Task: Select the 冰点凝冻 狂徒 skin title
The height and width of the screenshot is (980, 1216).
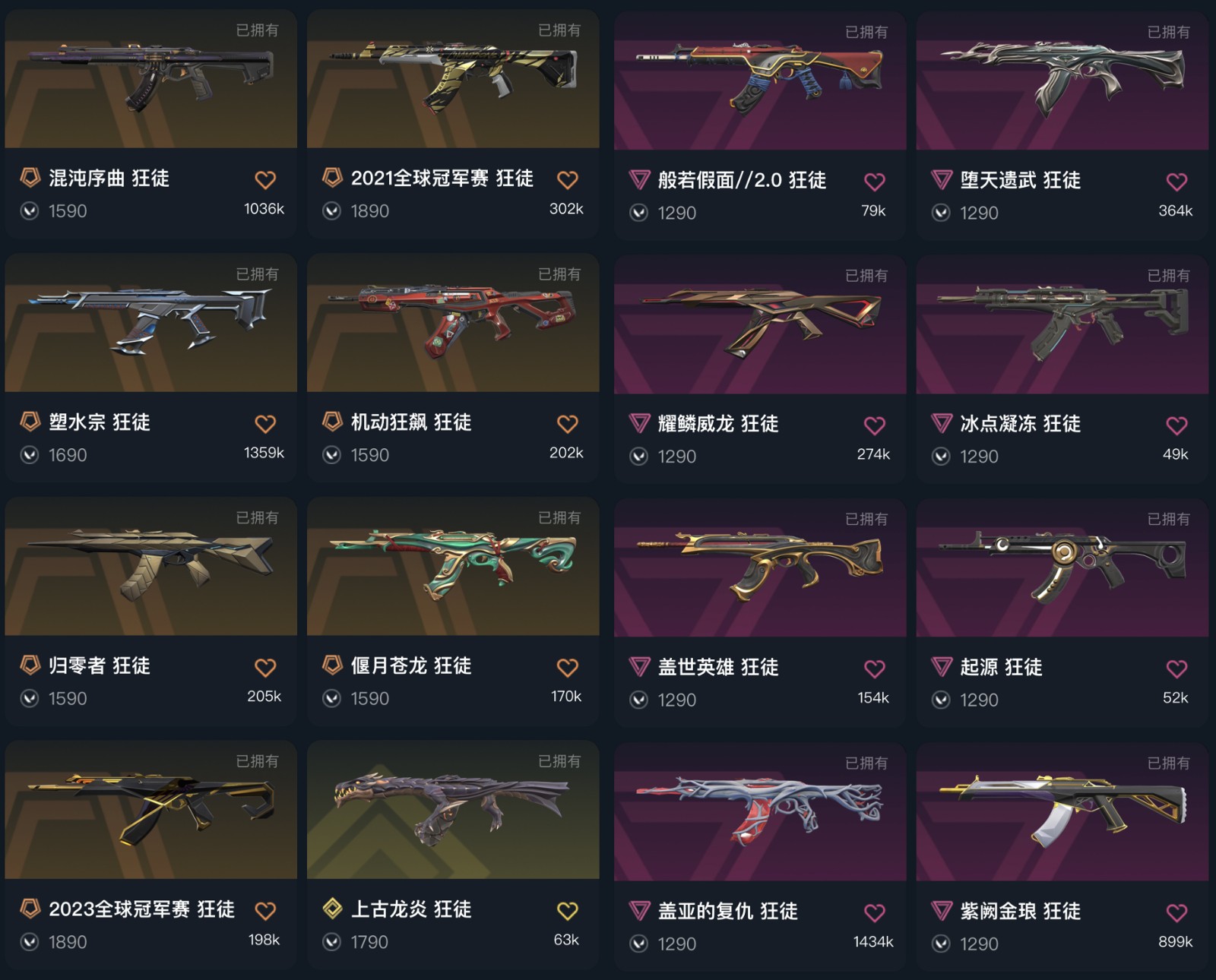Action: click(x=1020, y=424)
